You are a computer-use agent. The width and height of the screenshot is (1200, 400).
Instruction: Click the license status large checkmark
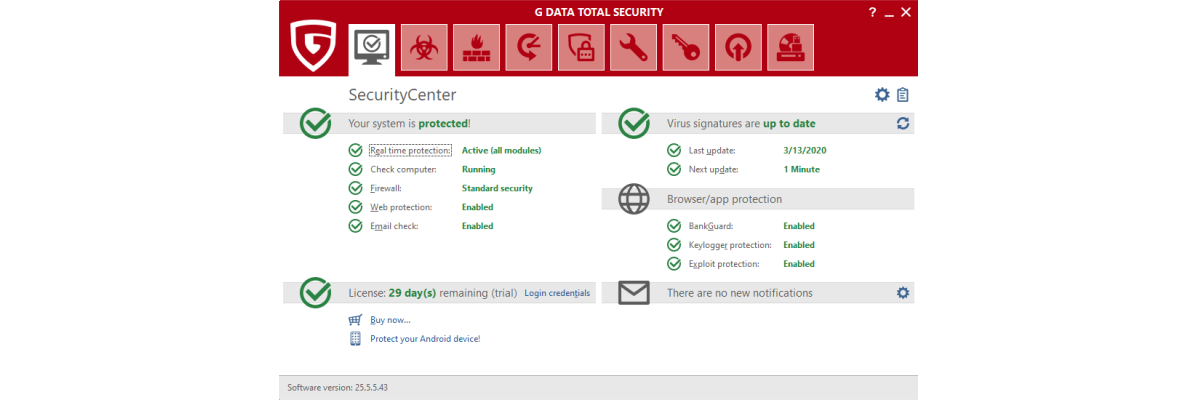pos(316,292)
